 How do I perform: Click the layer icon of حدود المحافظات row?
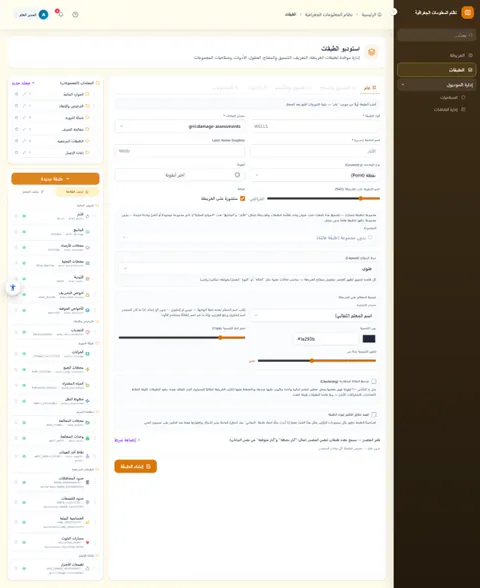pyautogui.click(x=87, y=482)
